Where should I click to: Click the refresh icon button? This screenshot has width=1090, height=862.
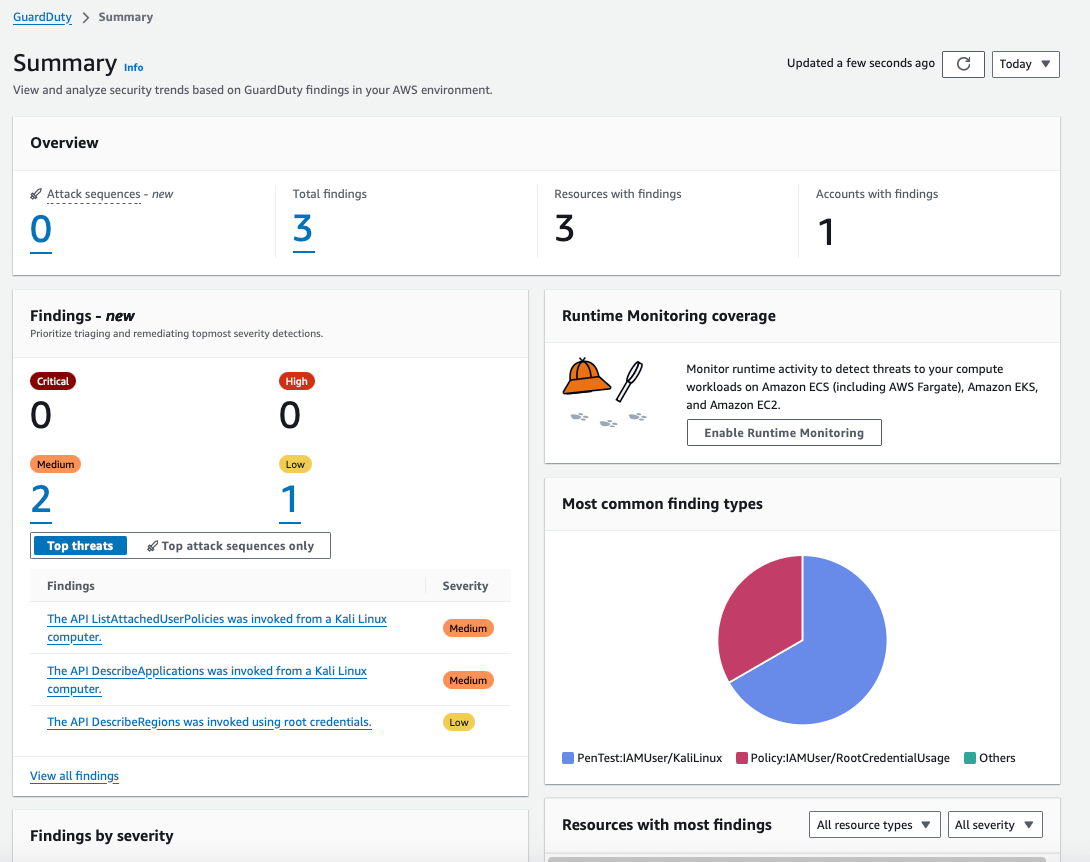963,64
